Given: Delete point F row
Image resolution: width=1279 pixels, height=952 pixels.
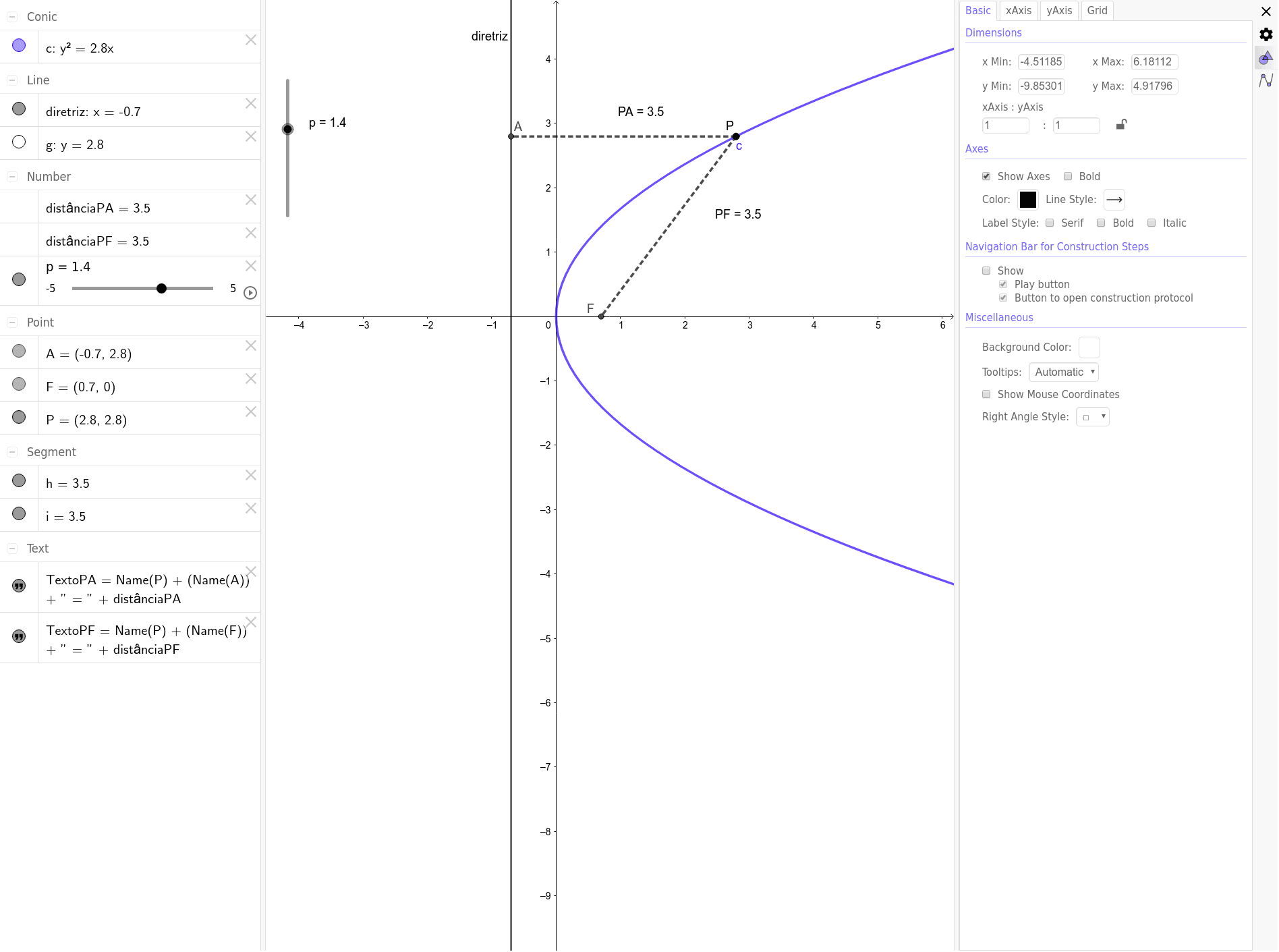Looking at the screenshot, I should tap(251, 379).
